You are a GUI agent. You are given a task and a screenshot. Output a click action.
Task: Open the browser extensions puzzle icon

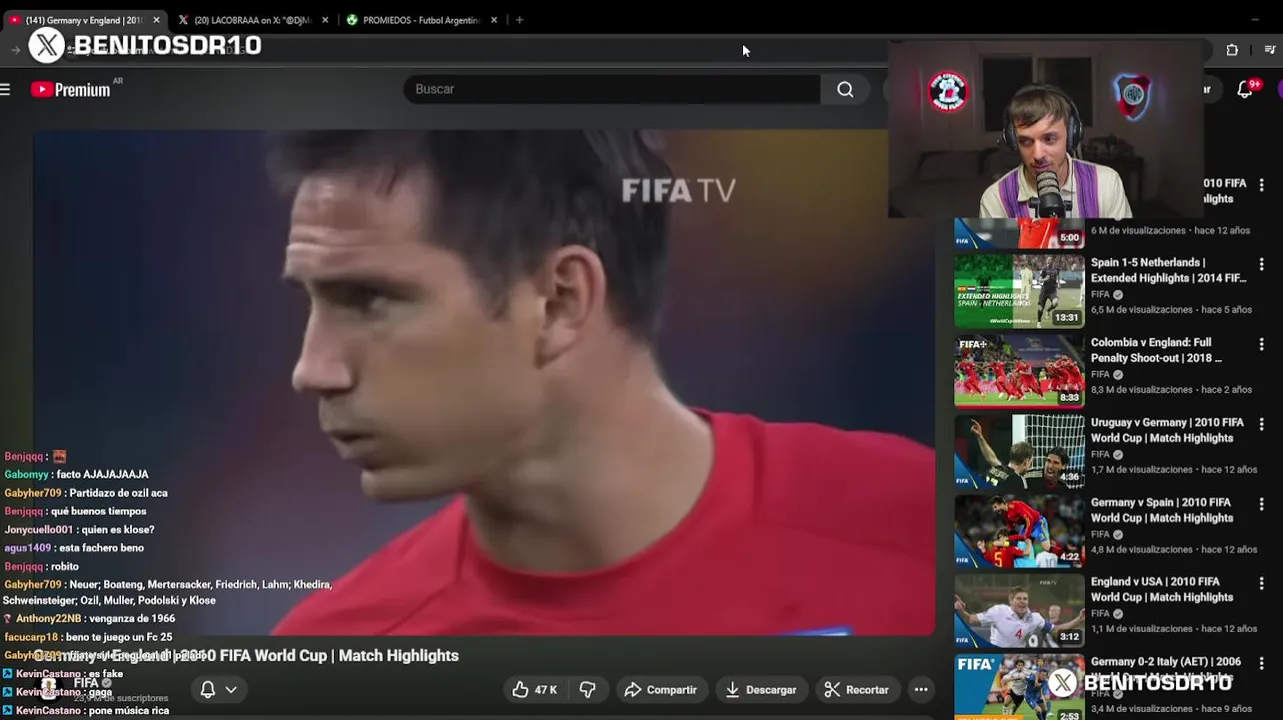[x=1232, y=50]
